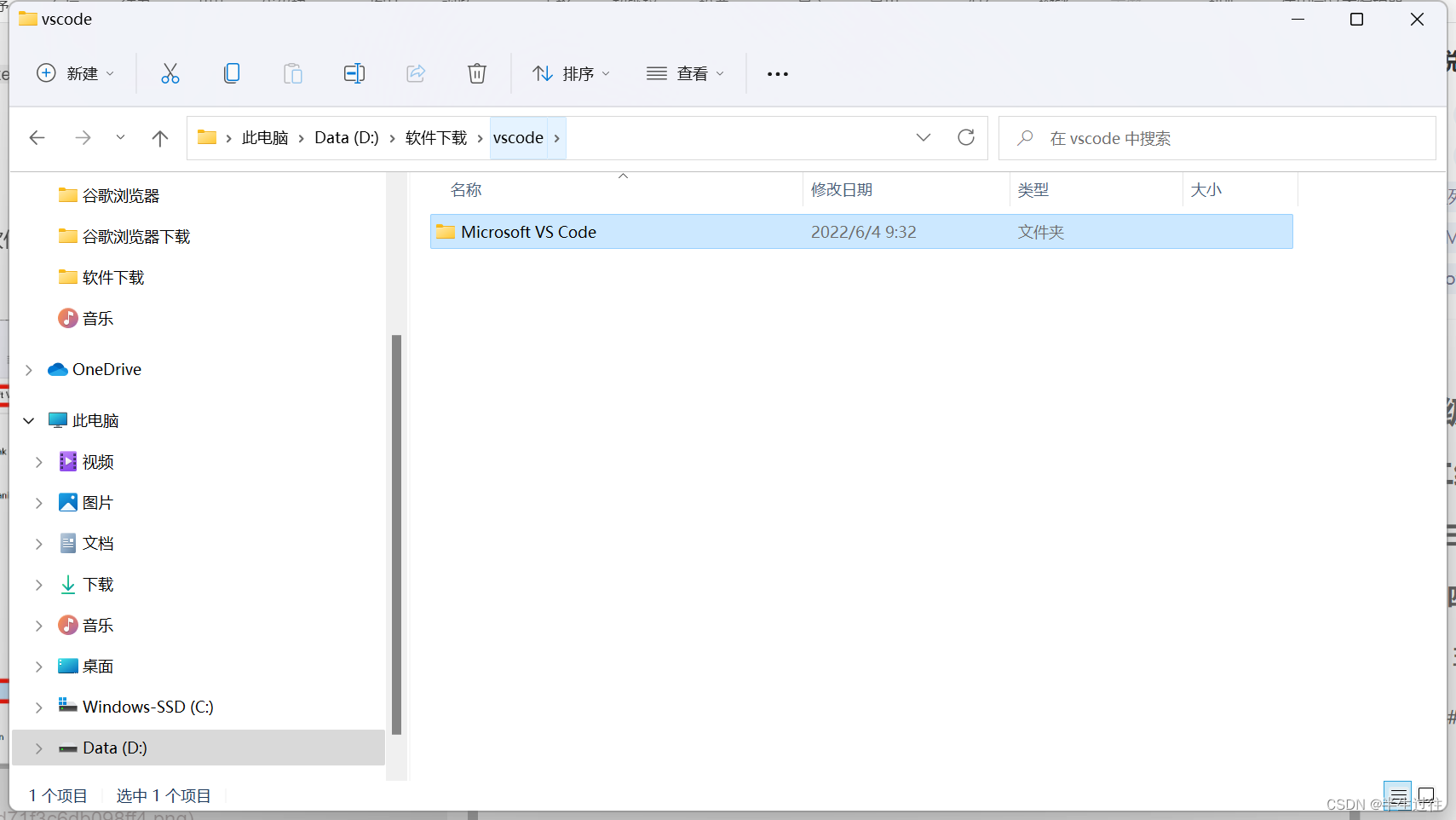Screen dimensions: 1456x820
Task: Click the 在 vscode 中搜索 search box
Action: [x=1217, y=138]
